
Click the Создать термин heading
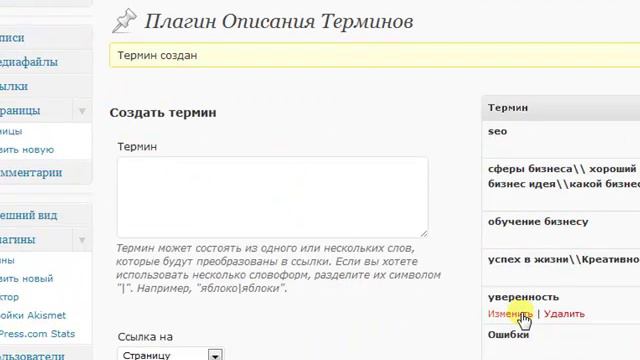[x=163, y=113]
